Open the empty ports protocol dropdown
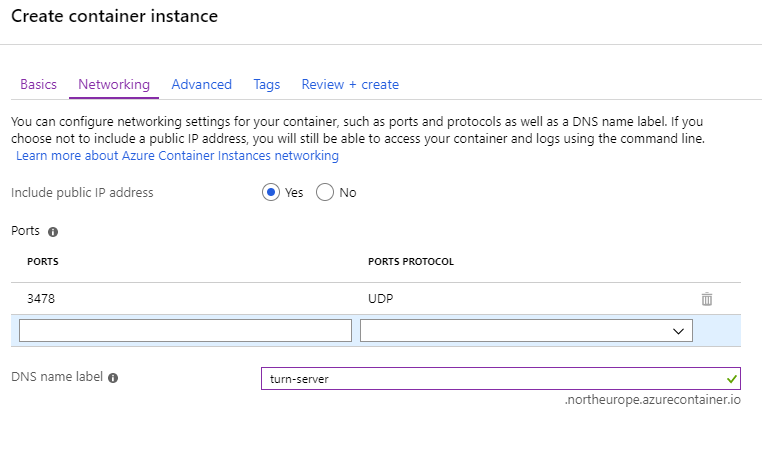 tap(526, 330)
